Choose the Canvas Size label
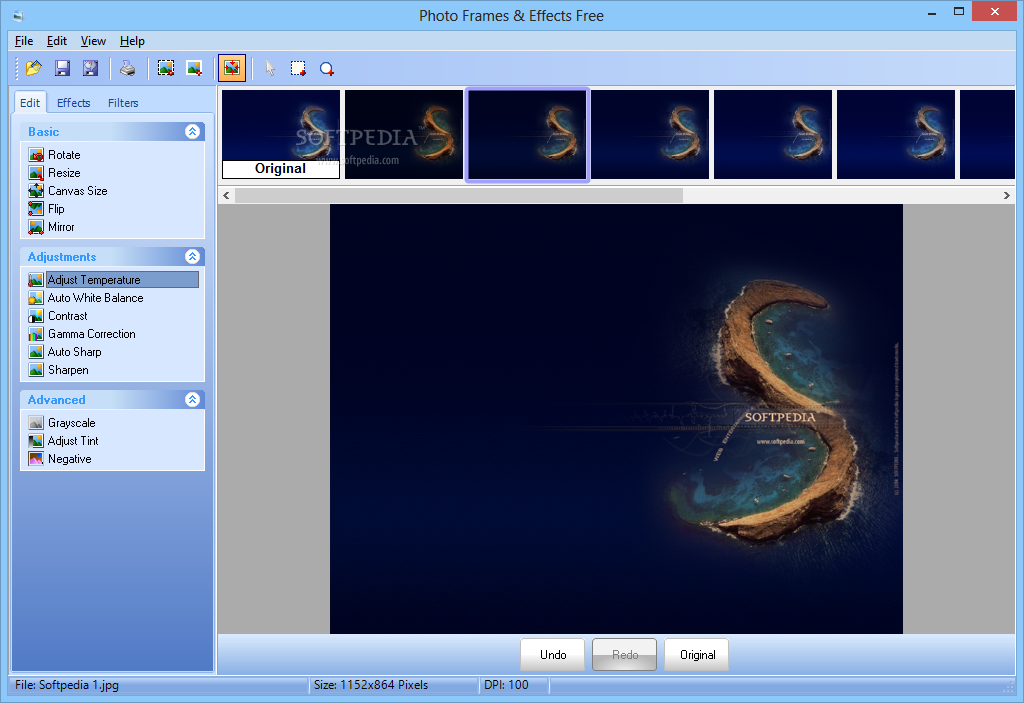The width and height of the screenshot is (1024, 703). coord(78,191)
